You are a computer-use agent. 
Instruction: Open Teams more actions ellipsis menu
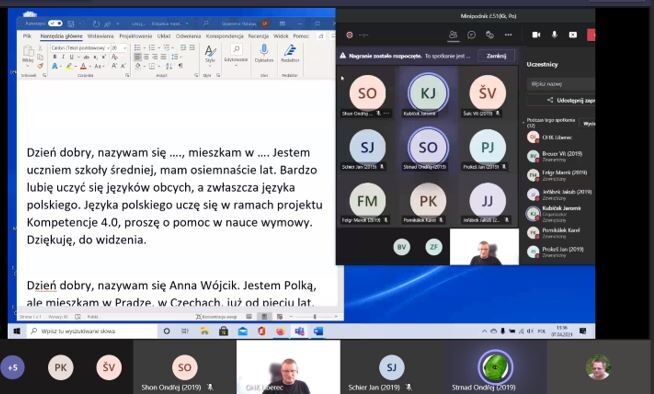(x=508, y=35)
